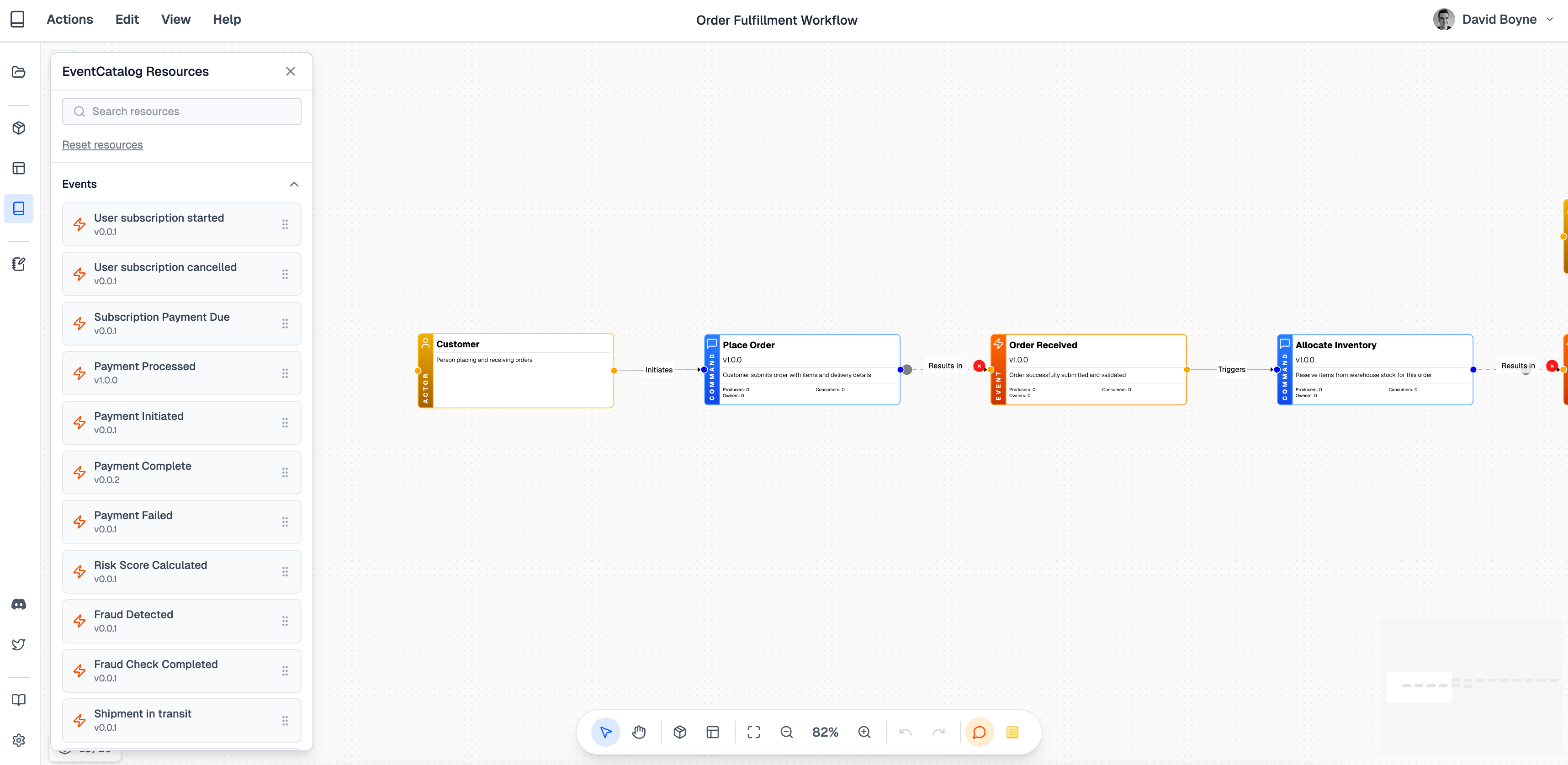This screenshot has height=765, width=1568.
Task: Select the Place Order command node
Action: [x=801, y=368]
